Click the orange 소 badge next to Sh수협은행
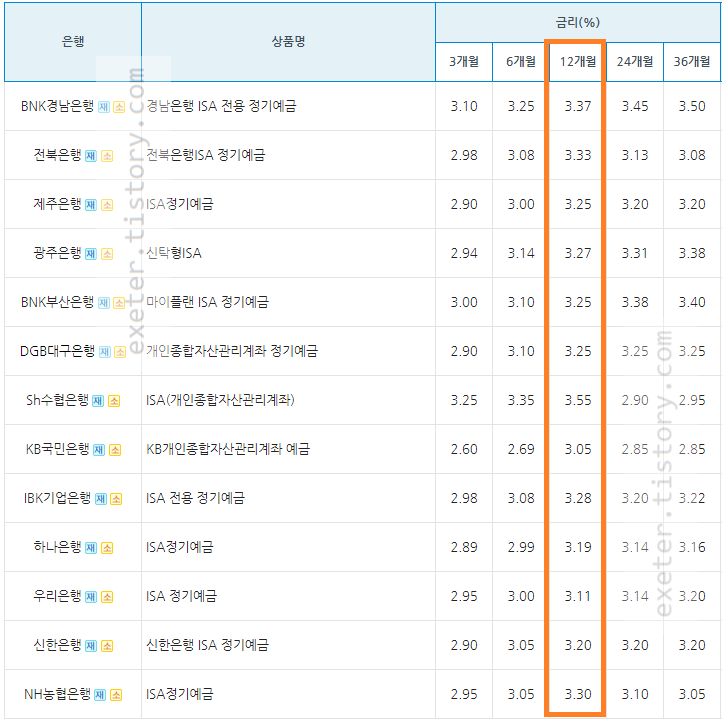Viewport: 722px width, 720px height. tap(114, 401)
